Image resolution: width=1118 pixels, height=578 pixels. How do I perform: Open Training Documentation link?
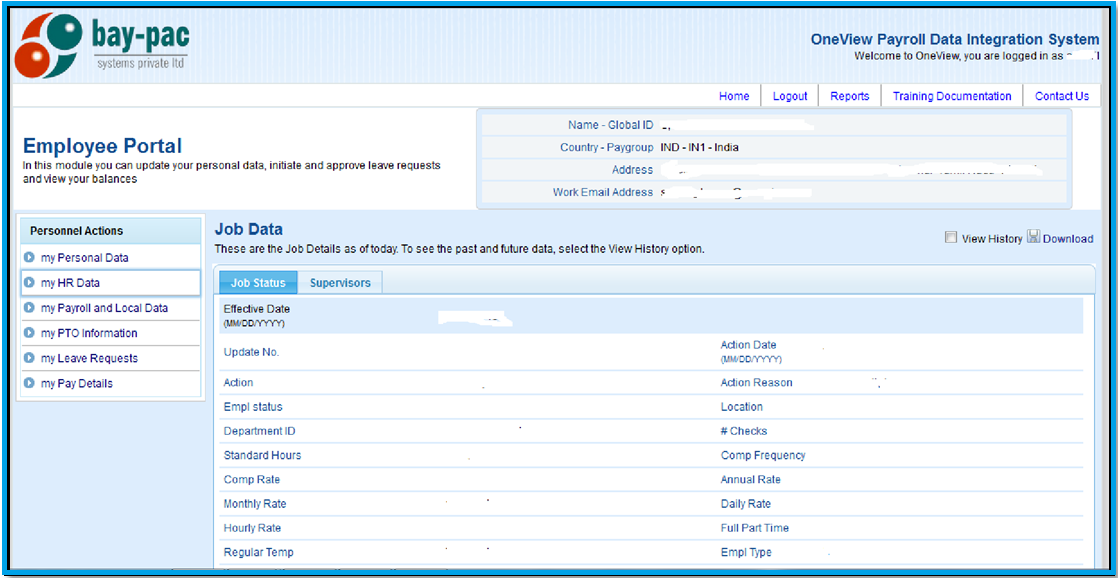[952, 96]
